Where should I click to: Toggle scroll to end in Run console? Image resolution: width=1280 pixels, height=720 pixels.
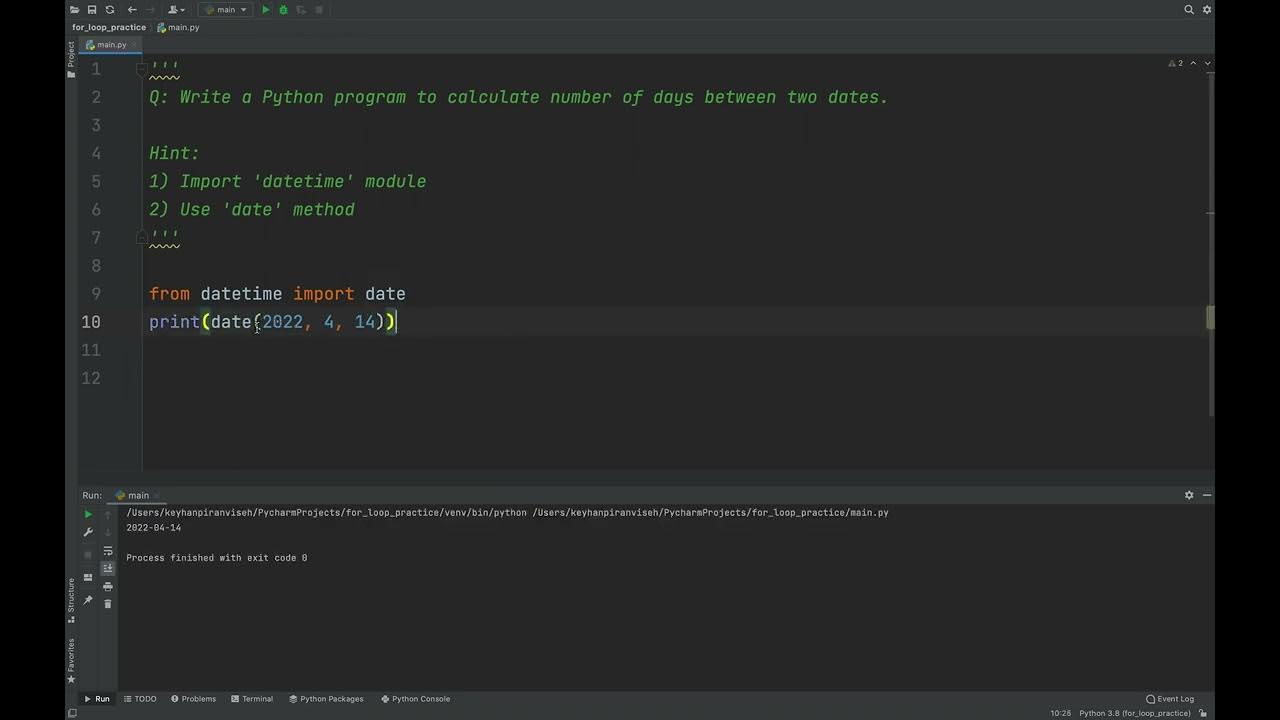[x=108, y=569]
